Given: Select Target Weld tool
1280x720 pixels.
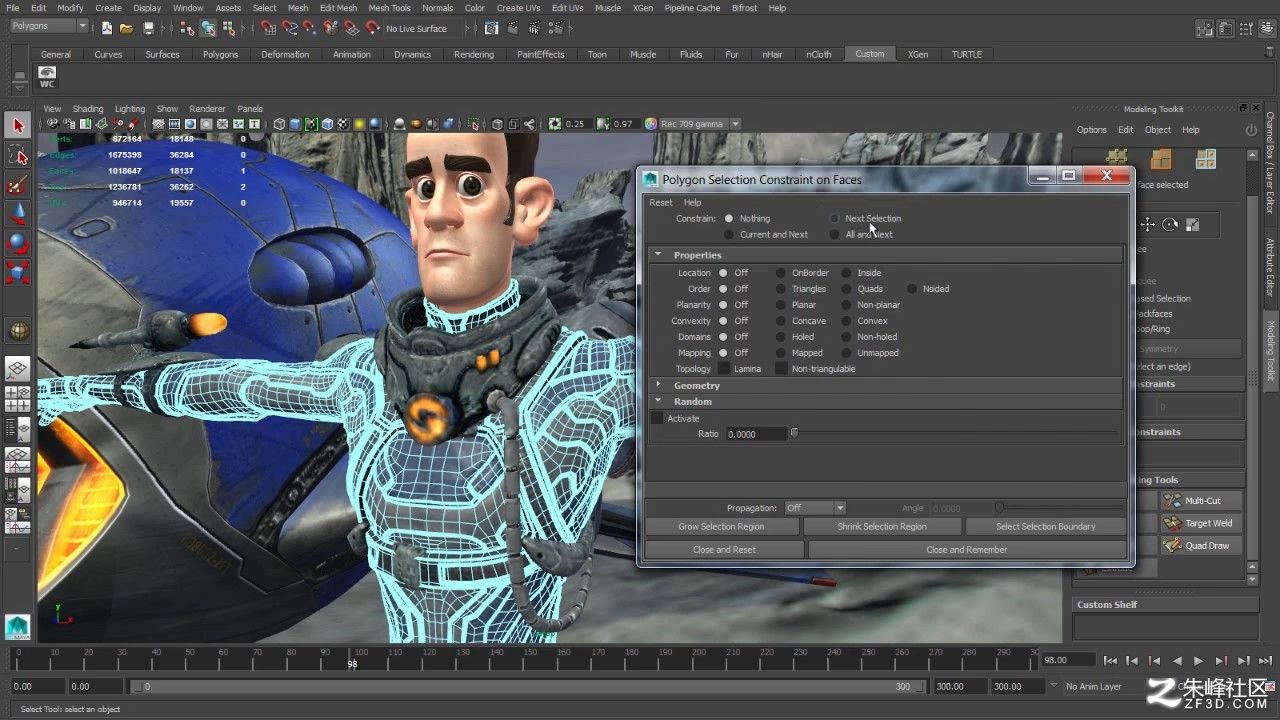Looking at the screenshot, I should pyautogui.click(x=1203, y=523).
